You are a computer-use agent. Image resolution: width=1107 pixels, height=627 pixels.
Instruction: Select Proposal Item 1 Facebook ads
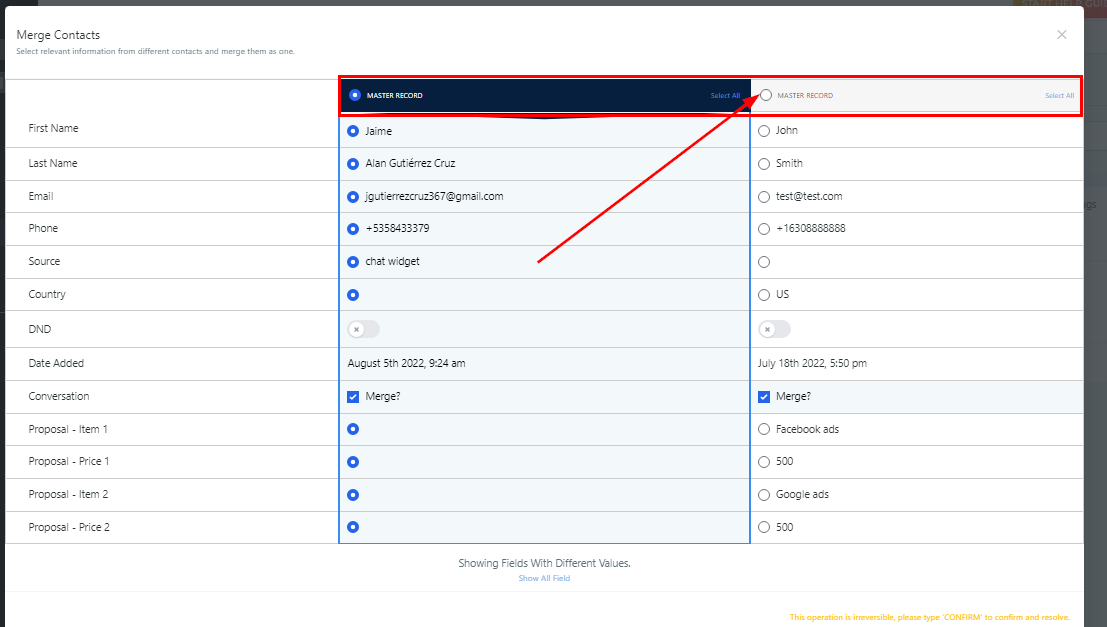coord(764,429)
